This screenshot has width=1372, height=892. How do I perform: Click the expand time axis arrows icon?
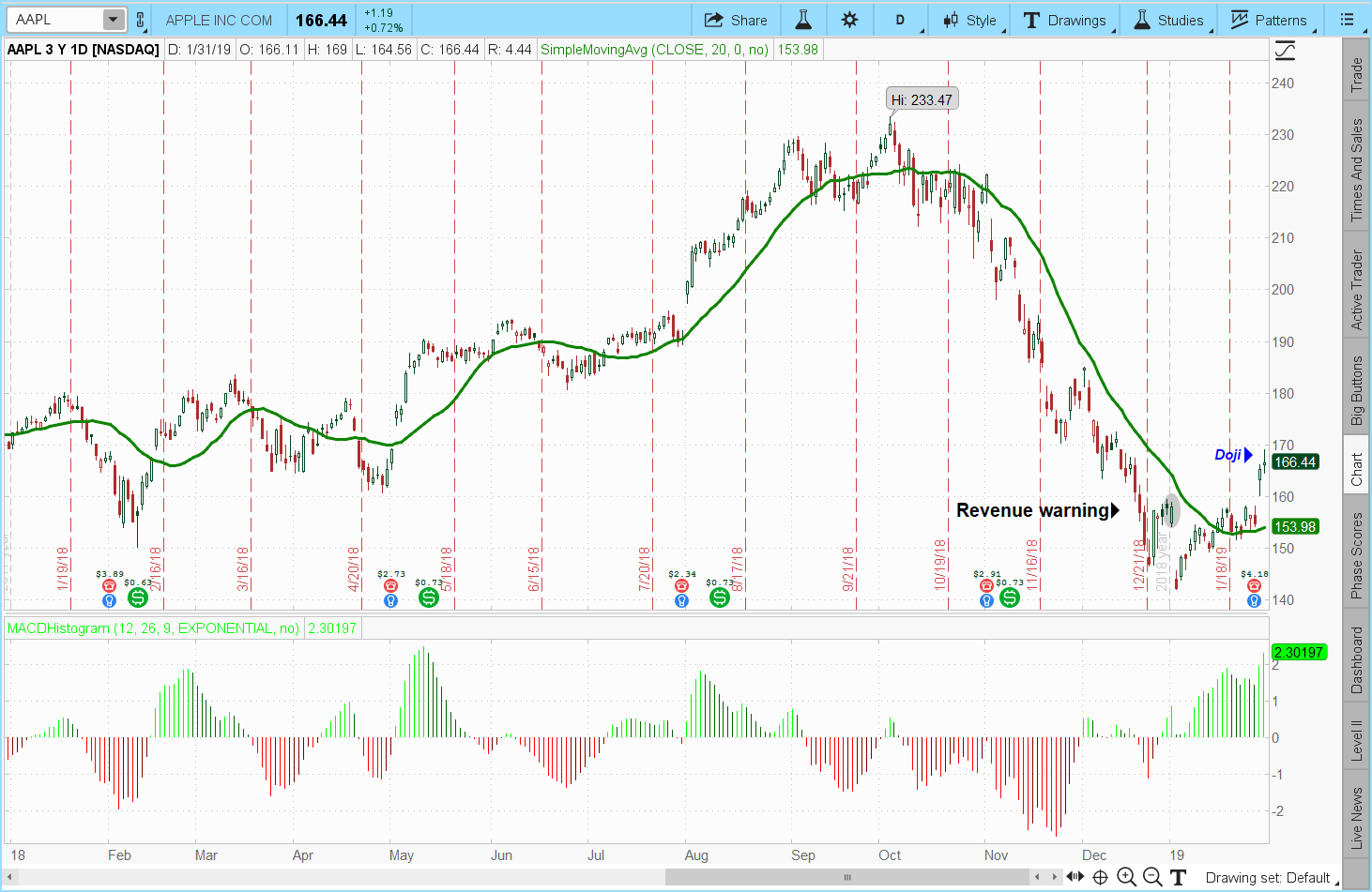pos(1075,878)
